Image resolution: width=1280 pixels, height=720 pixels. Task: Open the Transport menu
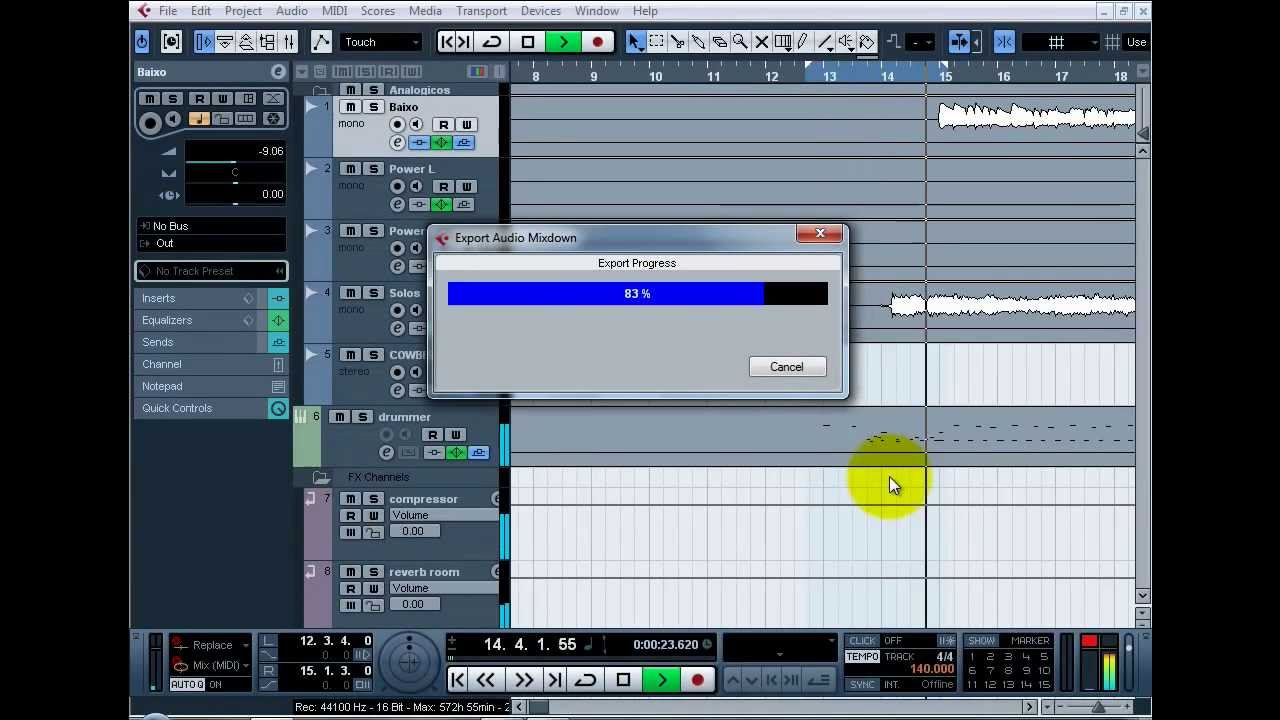click(481, 11)
